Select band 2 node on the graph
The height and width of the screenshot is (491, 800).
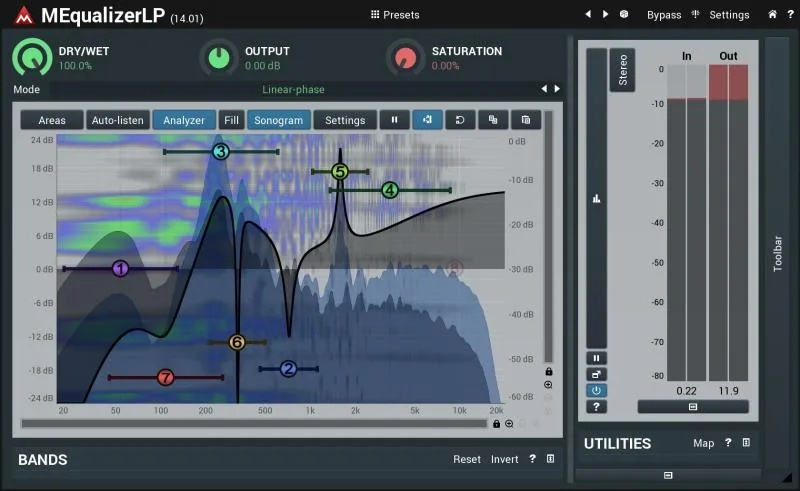point(289,369)
